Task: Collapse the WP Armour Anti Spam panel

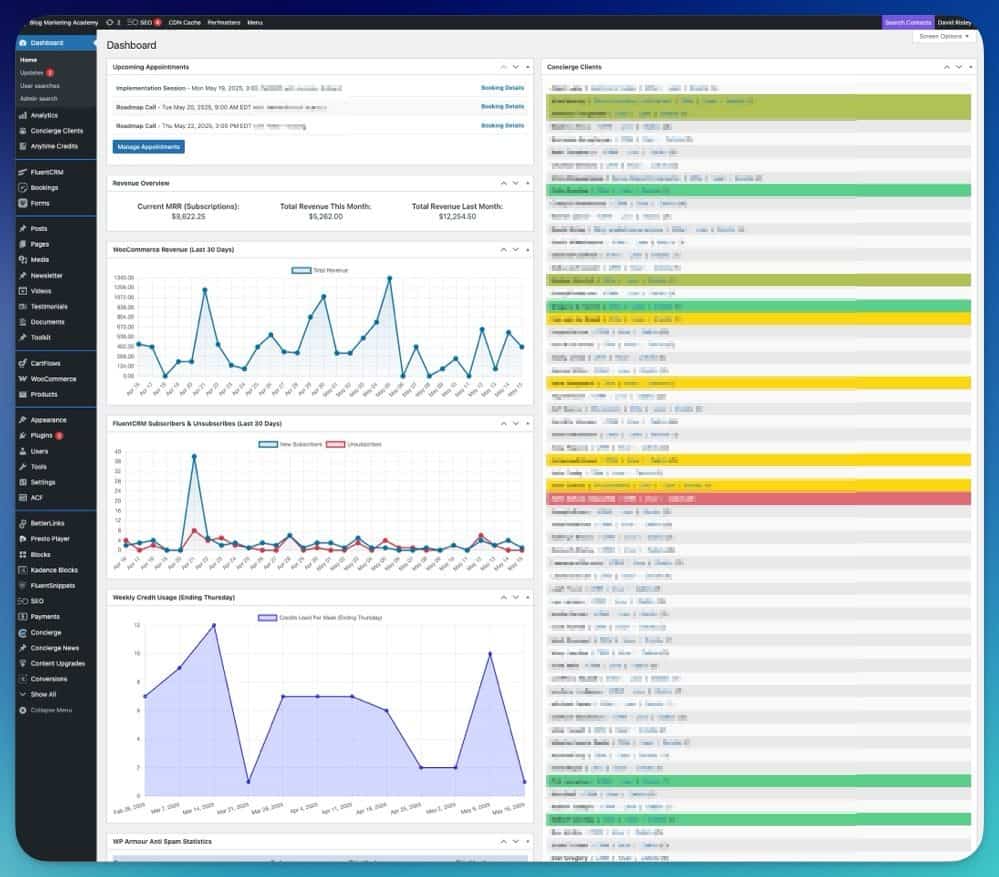Action: click(x=527, y=842)
